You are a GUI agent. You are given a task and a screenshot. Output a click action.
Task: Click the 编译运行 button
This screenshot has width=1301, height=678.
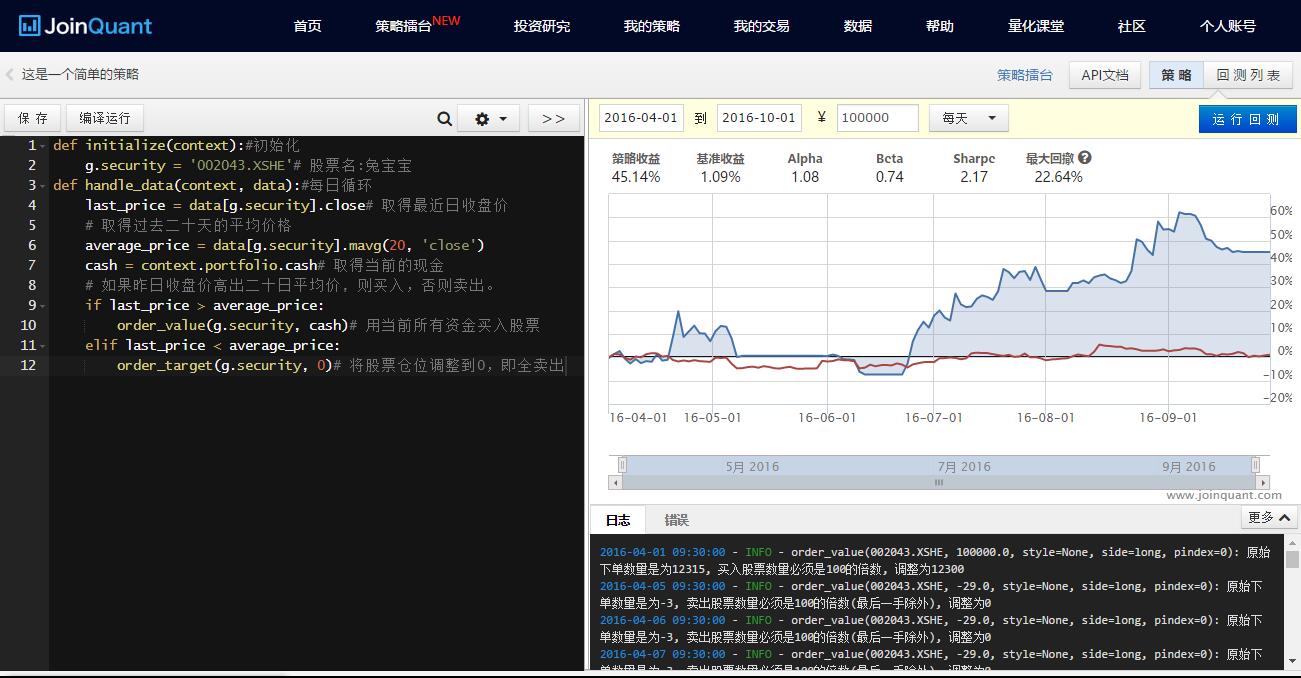(x=105, y=118)
